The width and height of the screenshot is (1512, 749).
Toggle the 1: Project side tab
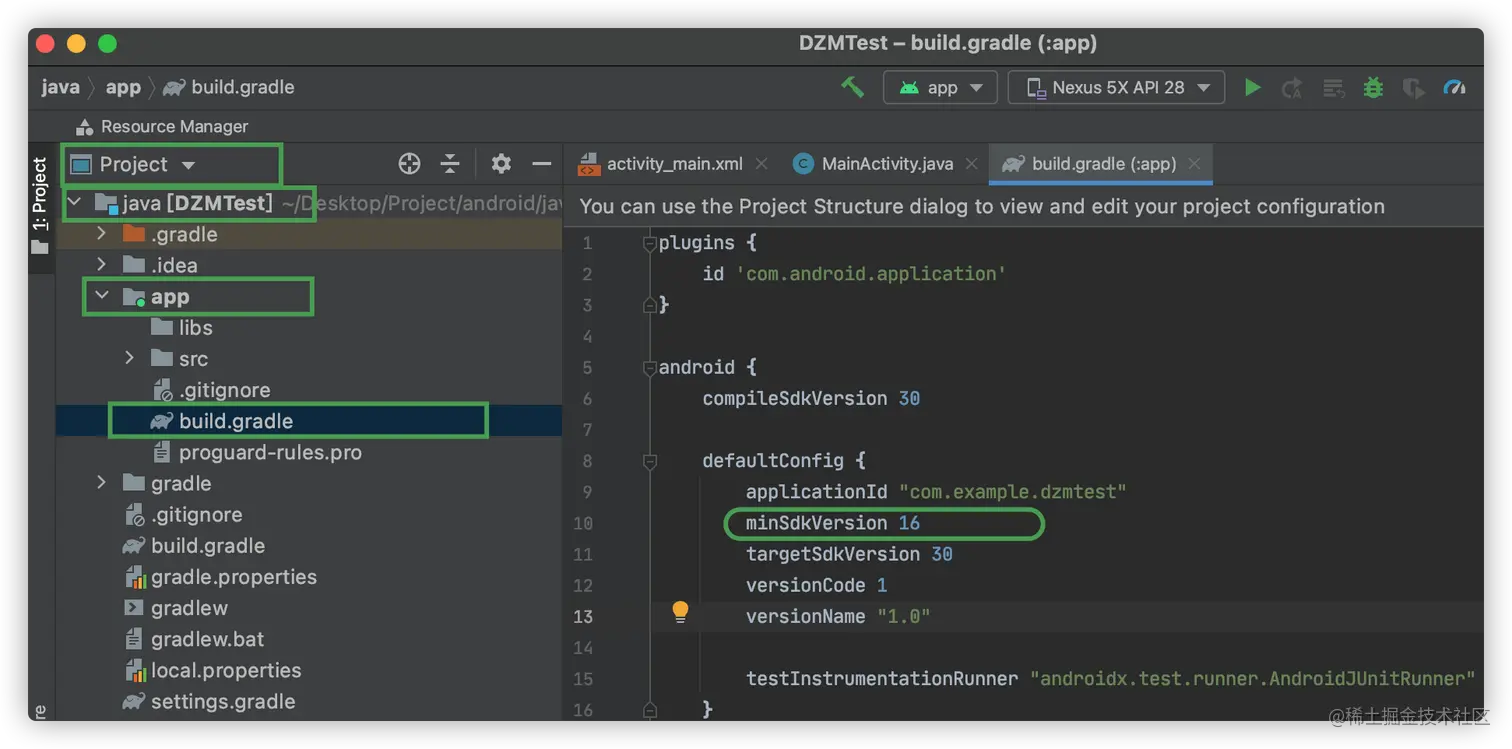[x=40, y=205]
